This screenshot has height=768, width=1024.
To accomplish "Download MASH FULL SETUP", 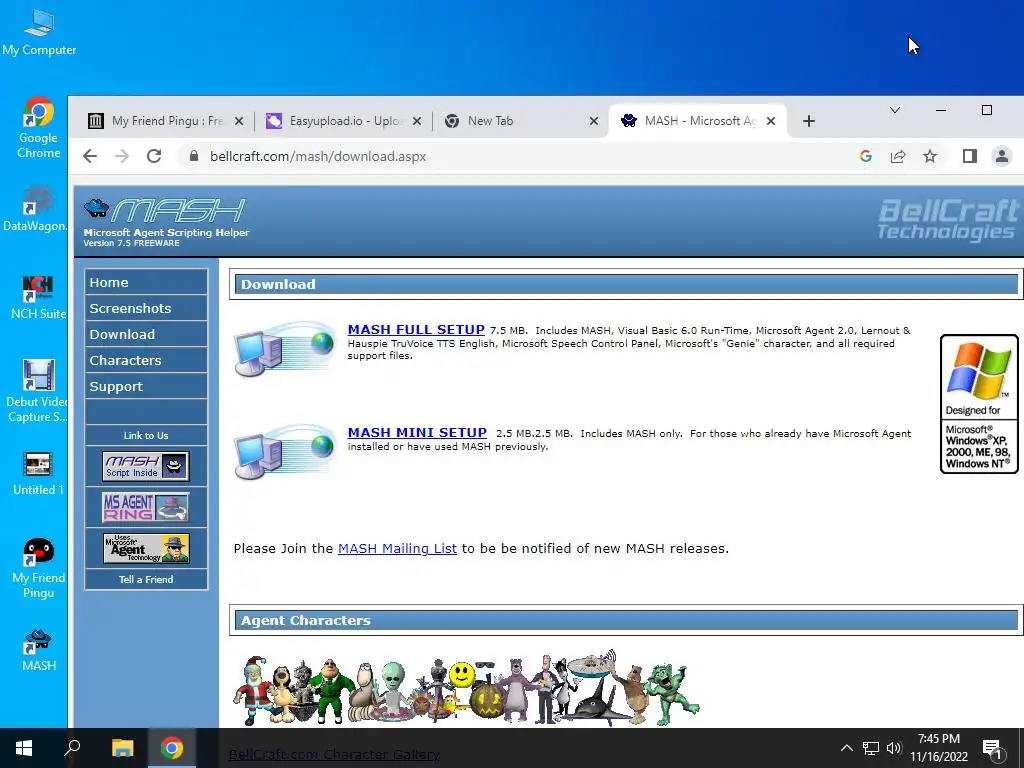I will (416, 330).
